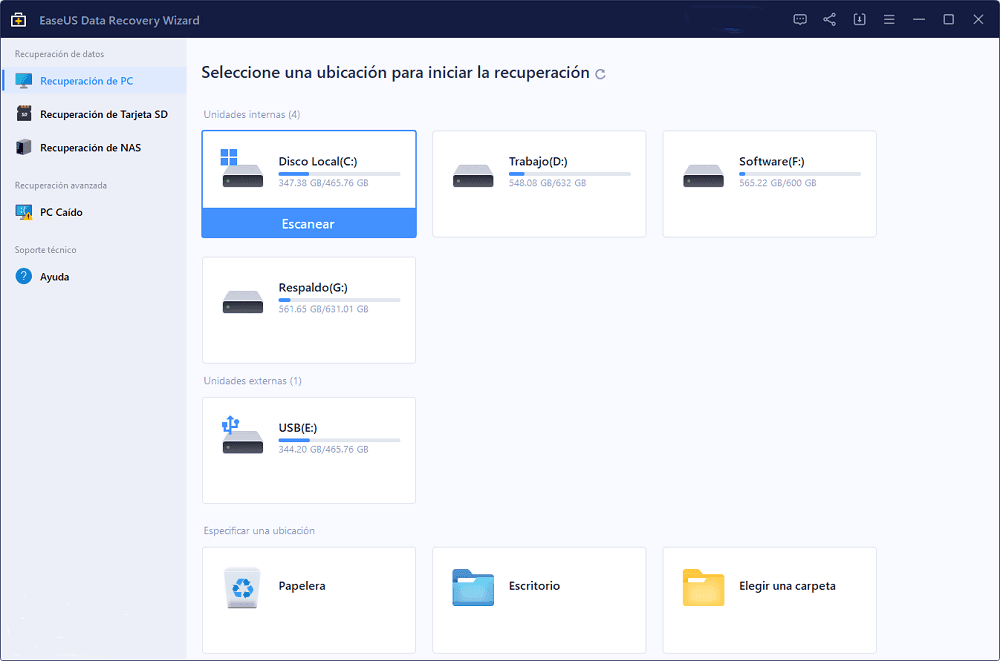1000x661 pixels.
Task: Click the Disco Local(C:) drive name
Action: (x=318, y=161)
